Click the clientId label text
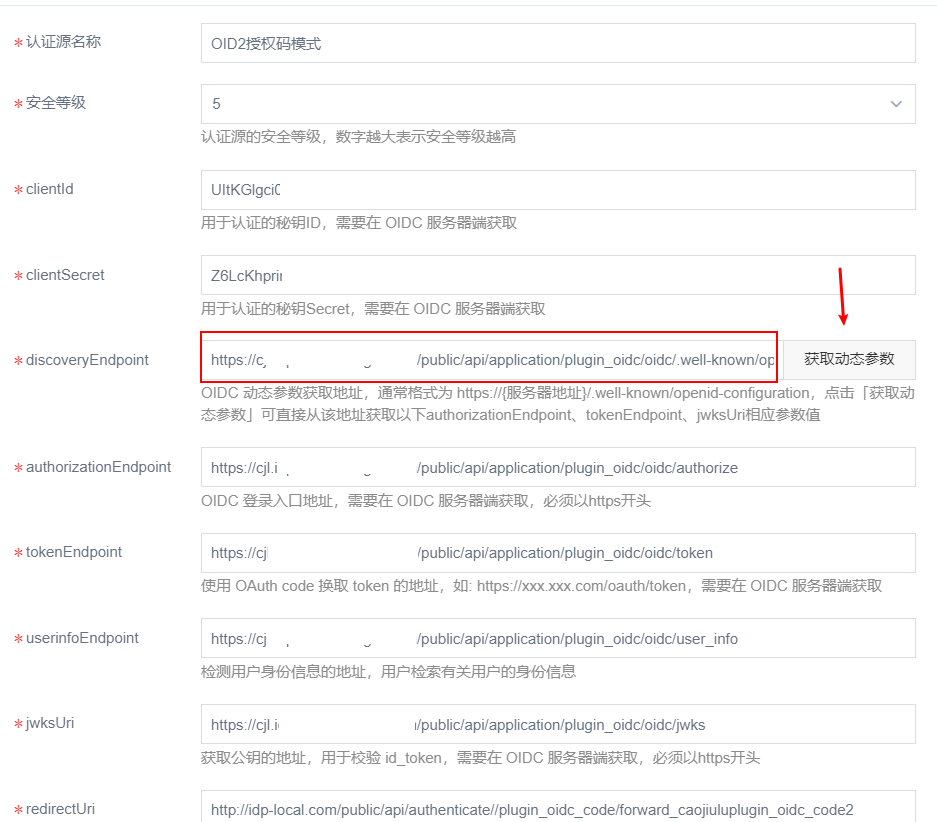The height and width of the screenshot is (822, 937). pos(50,189)
